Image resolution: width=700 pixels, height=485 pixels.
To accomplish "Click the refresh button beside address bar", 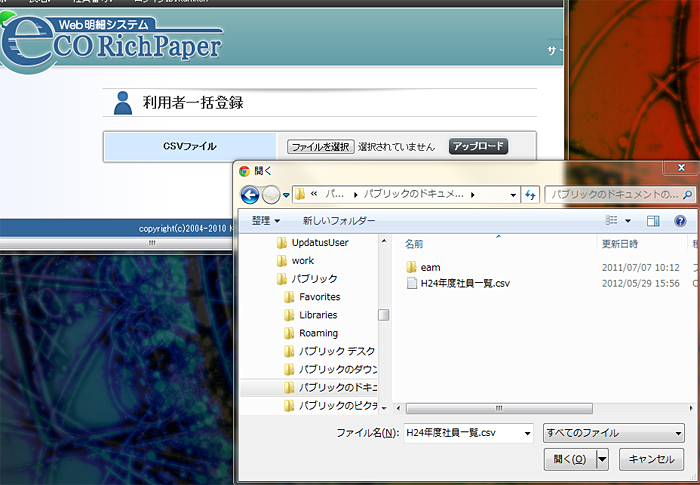I will pyautogui.click(x=530, y=195).
